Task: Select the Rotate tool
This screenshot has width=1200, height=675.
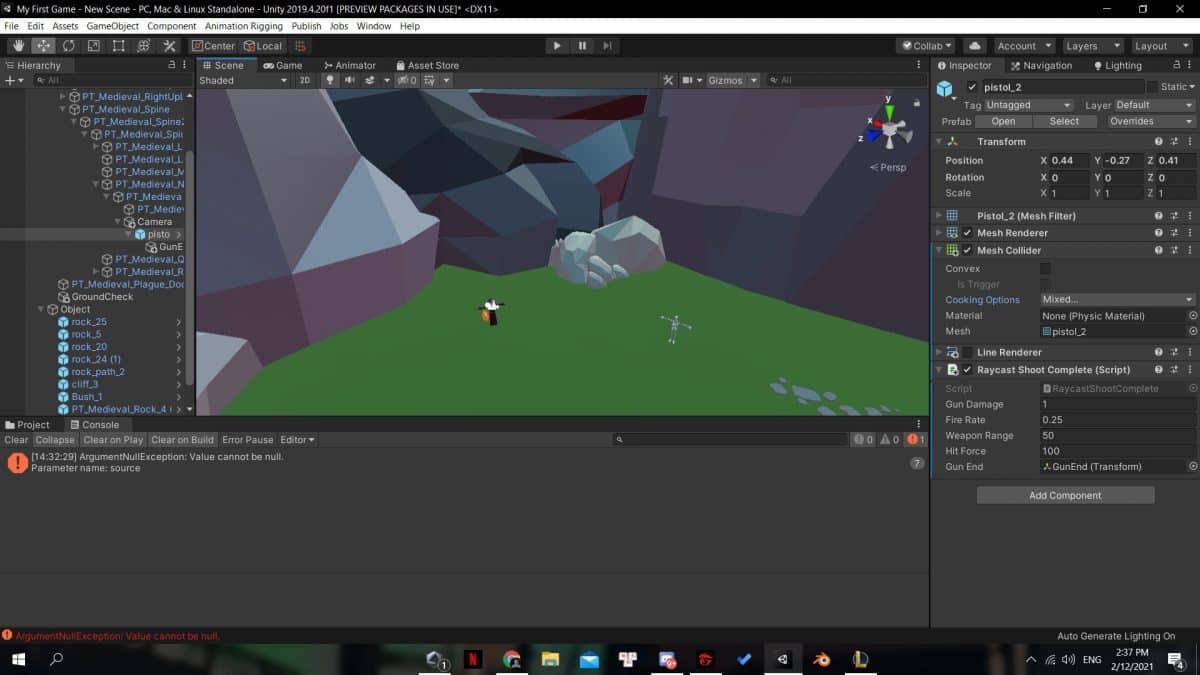Action: 69,46
